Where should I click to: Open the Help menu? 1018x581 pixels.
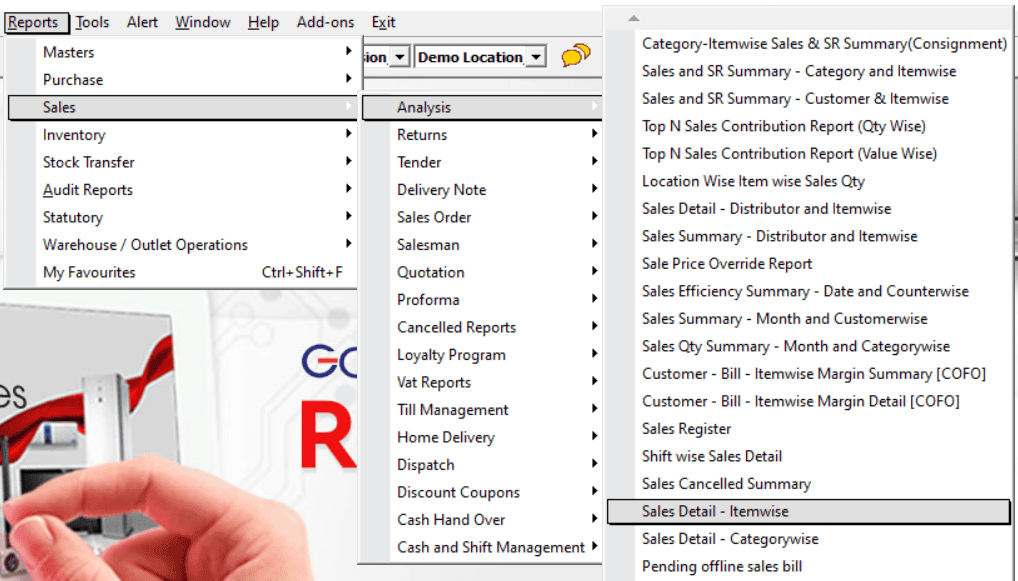pyautogui.click(x=263, y=22)
